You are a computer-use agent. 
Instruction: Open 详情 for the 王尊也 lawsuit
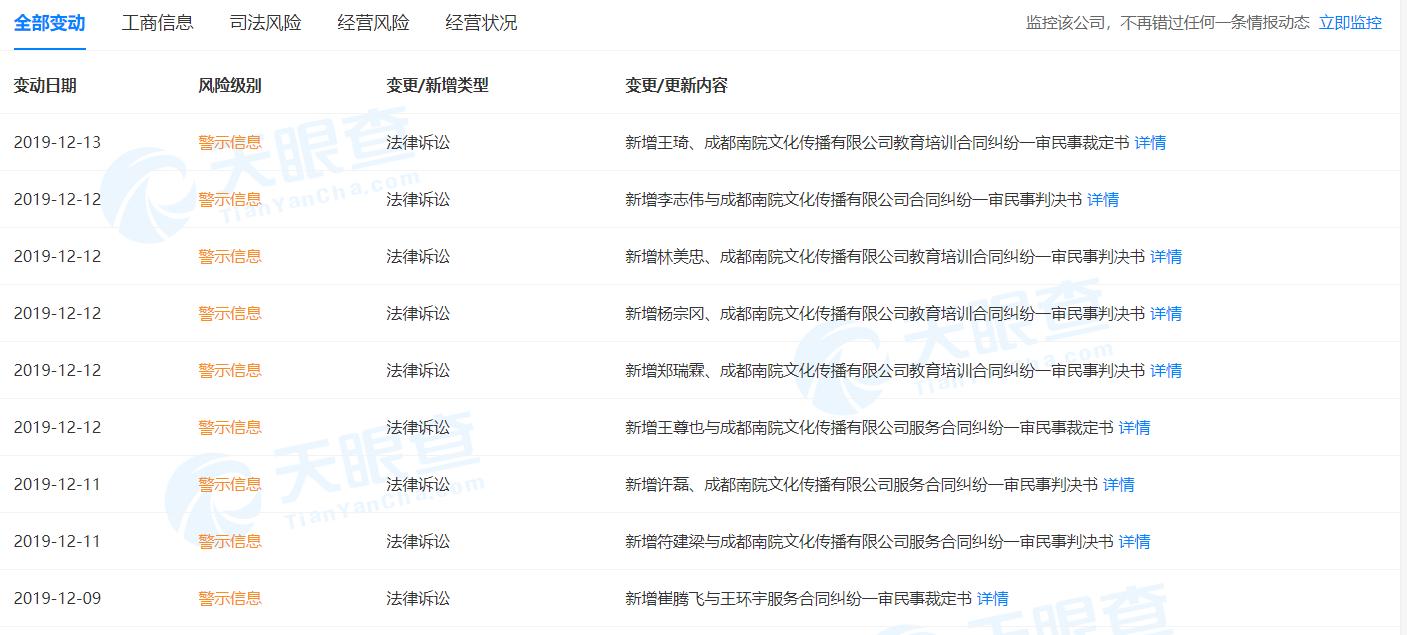[1134, 428]
